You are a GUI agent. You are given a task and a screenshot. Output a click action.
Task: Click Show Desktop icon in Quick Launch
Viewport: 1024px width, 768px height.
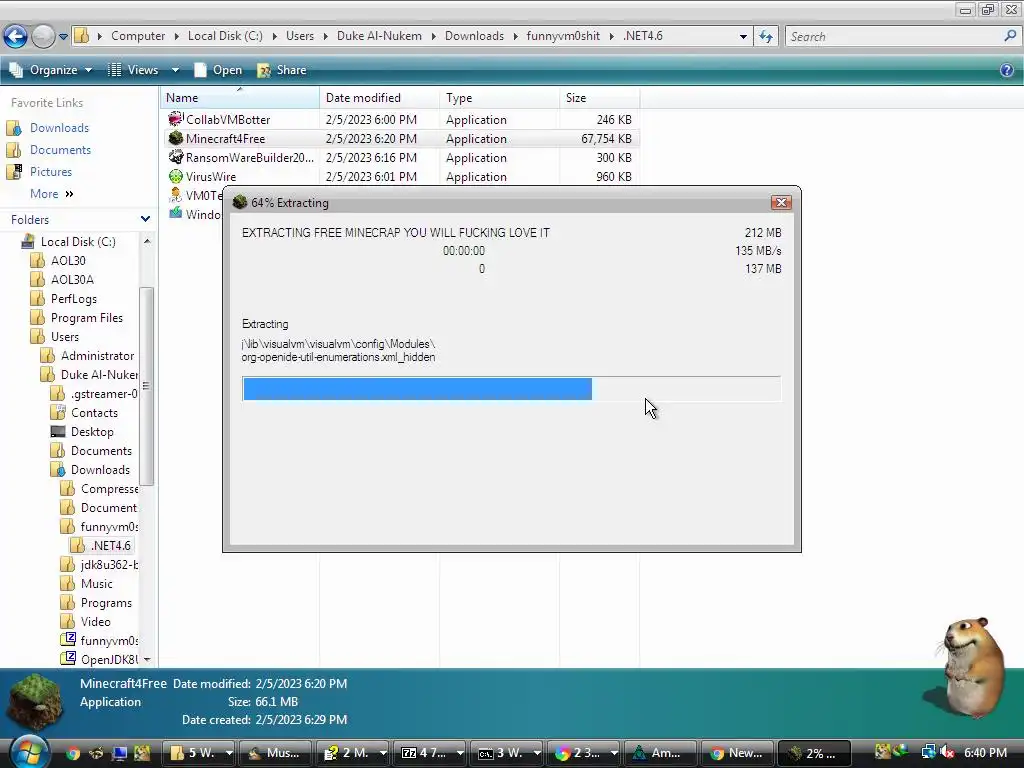(x=119, y=753)
